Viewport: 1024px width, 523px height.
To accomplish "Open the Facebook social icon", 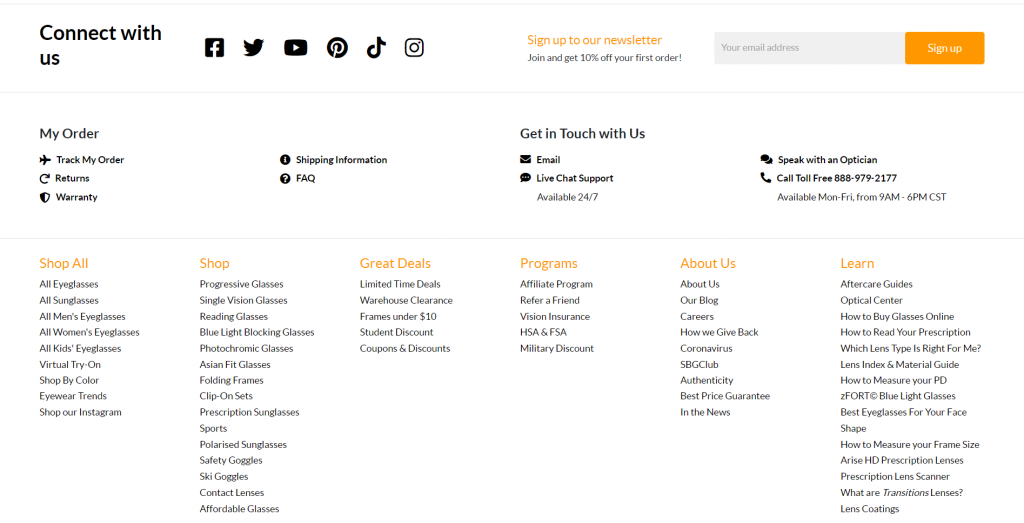I will pyautogui.click(x=214, y=48).
